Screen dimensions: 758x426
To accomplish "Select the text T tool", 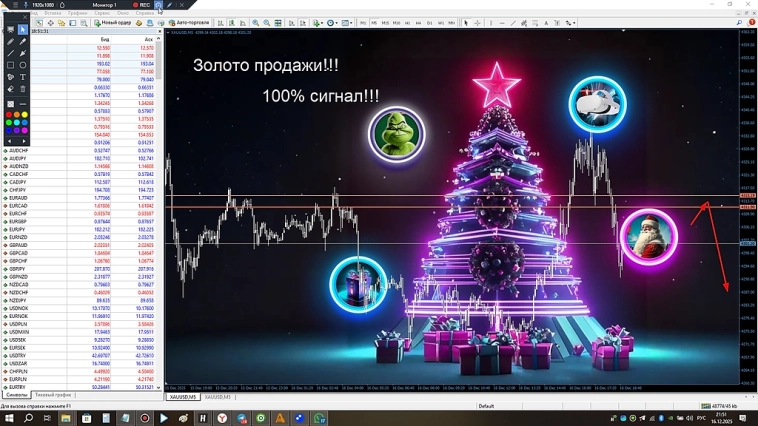I will [x=23, y=77].
